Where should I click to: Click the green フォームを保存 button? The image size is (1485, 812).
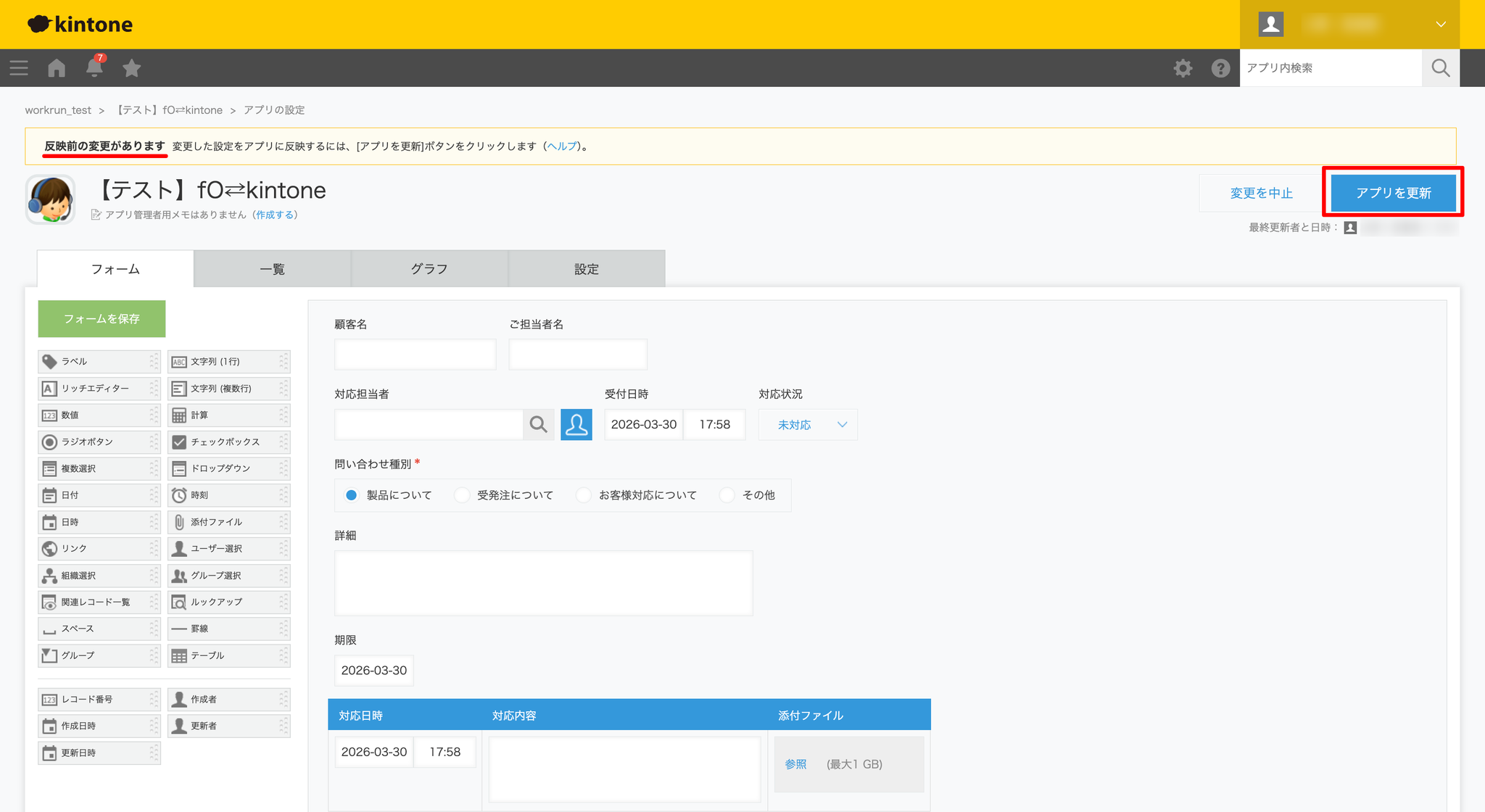click(102, 319)
